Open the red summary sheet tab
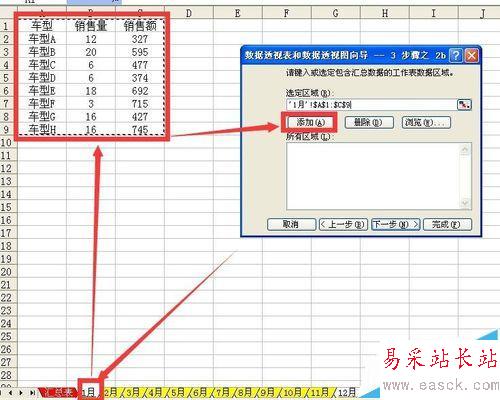Screen dimensions: 500x400 [x=58, y=392]
